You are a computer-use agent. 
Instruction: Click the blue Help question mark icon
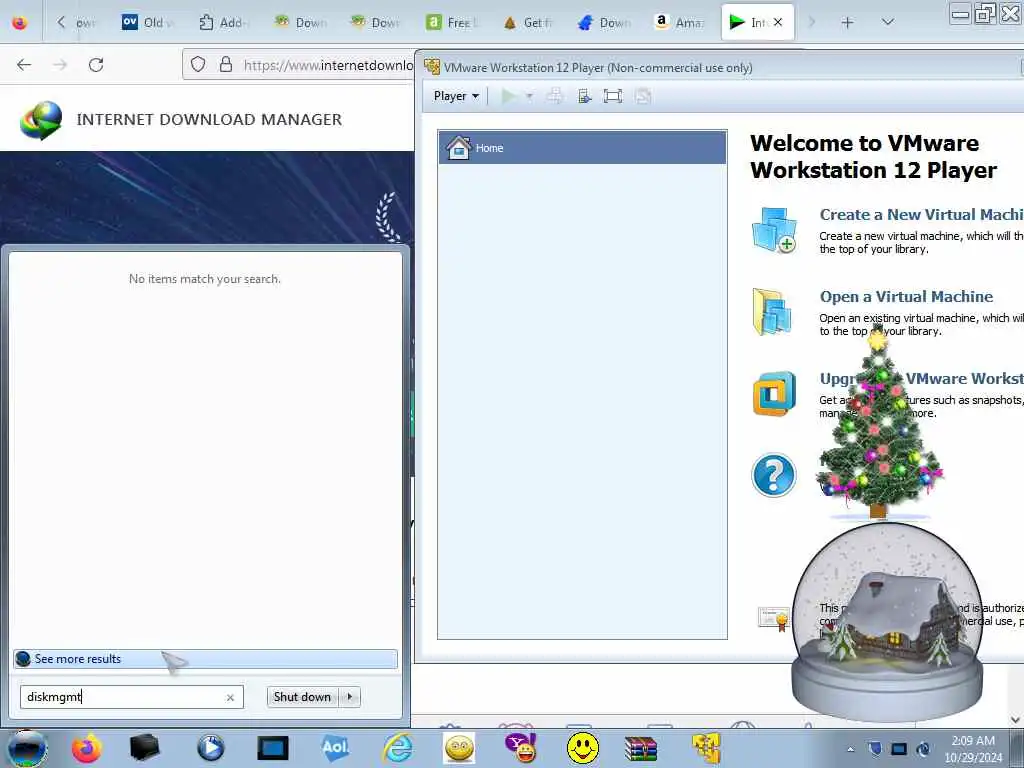point(774,475)
